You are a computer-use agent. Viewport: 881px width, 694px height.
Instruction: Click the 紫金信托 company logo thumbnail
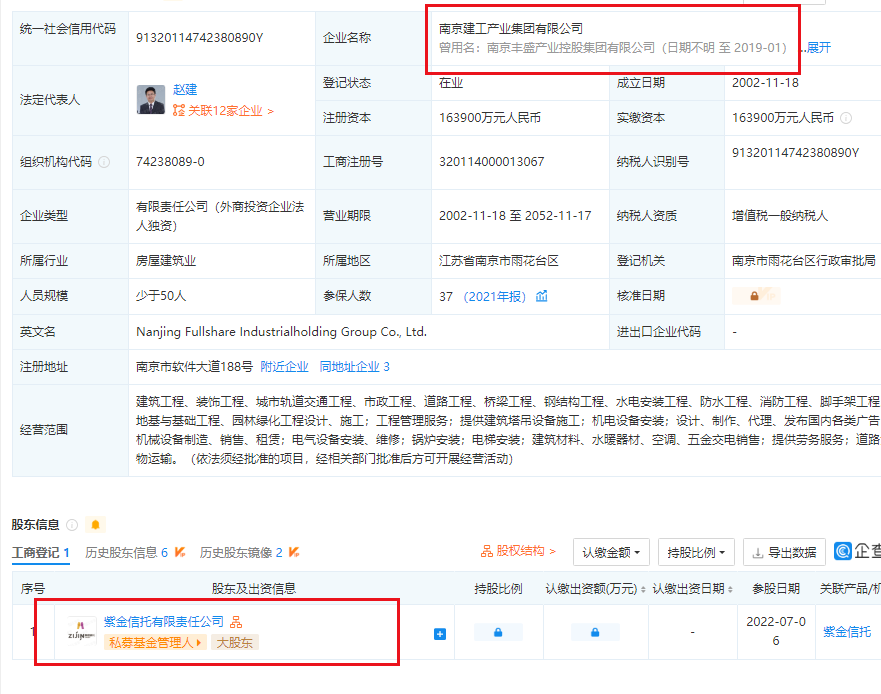pos(81,632)
